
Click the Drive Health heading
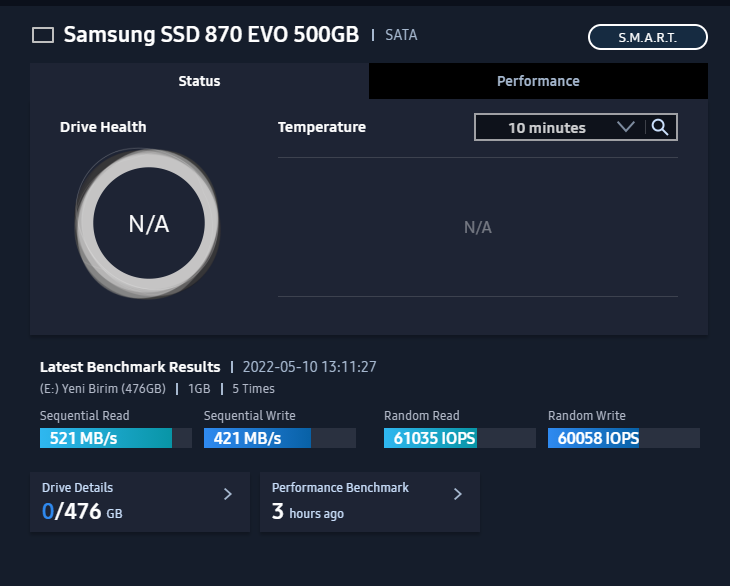click(103, 127)
